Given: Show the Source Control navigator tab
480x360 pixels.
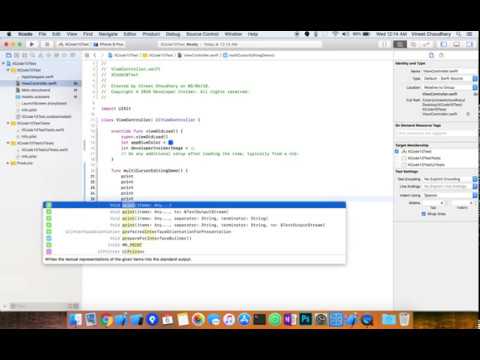Looking at the screenshot, I should (17, 55).
